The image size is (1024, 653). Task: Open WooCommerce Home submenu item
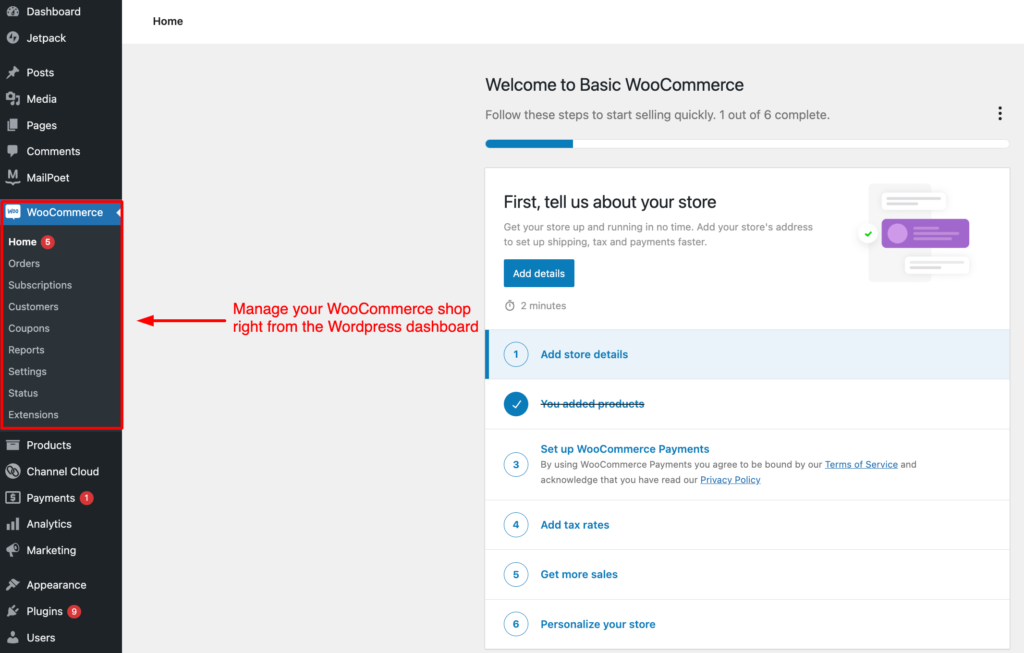[x=22, y=242]
